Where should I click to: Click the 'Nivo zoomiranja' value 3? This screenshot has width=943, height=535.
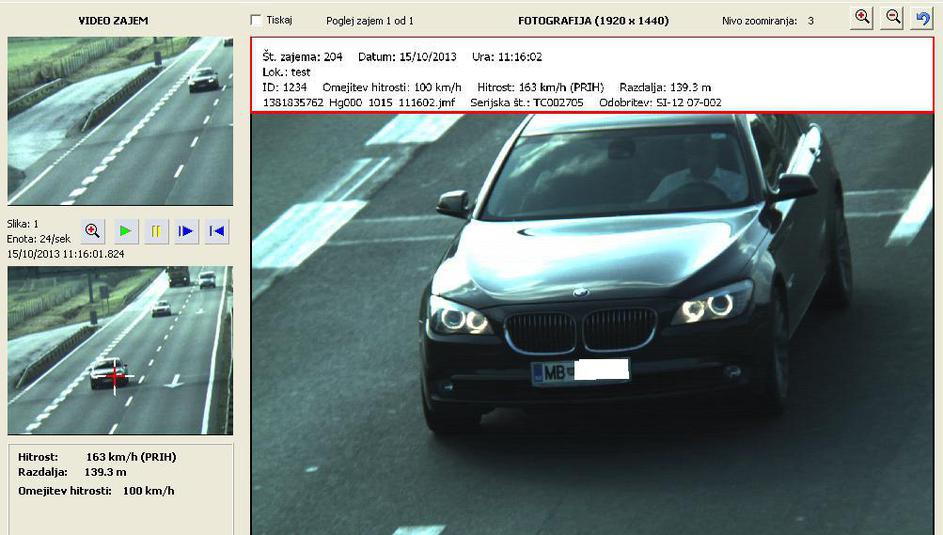[x=810, y=20]
